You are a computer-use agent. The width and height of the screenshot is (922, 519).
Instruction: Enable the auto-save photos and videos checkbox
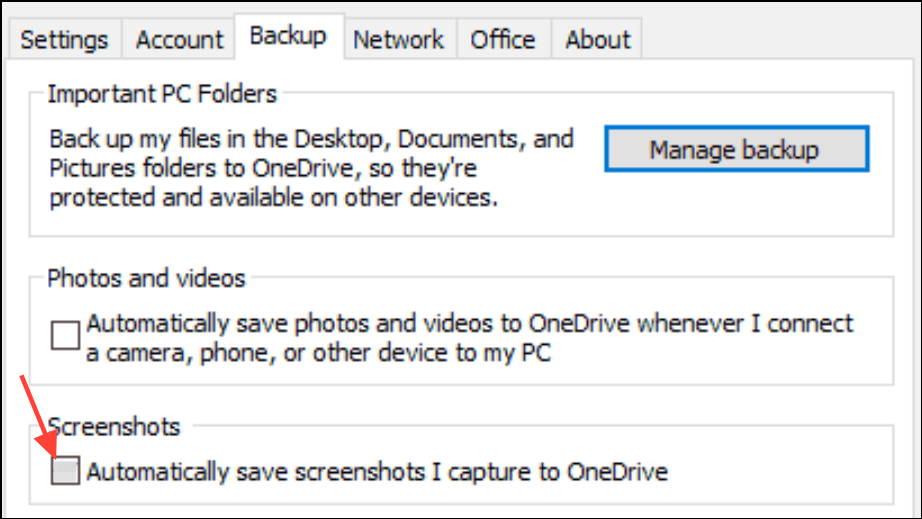[x=66, y=336]
